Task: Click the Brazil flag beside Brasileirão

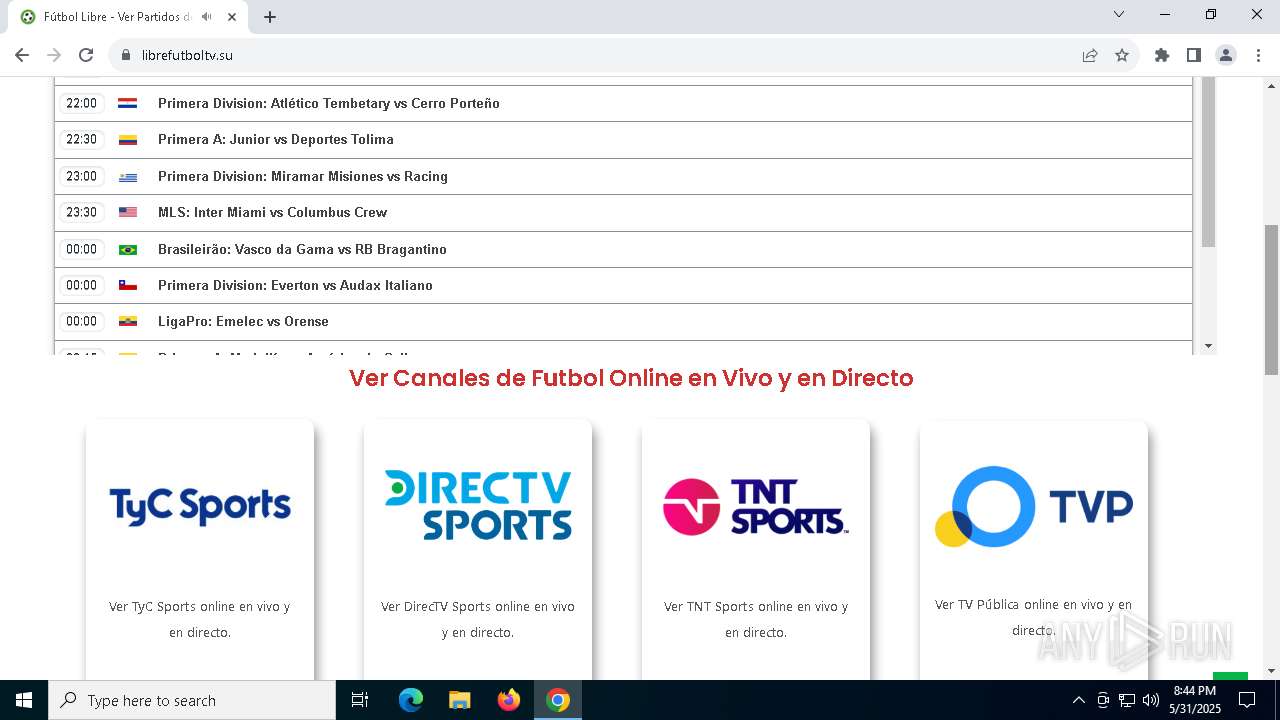Action: 128,249
